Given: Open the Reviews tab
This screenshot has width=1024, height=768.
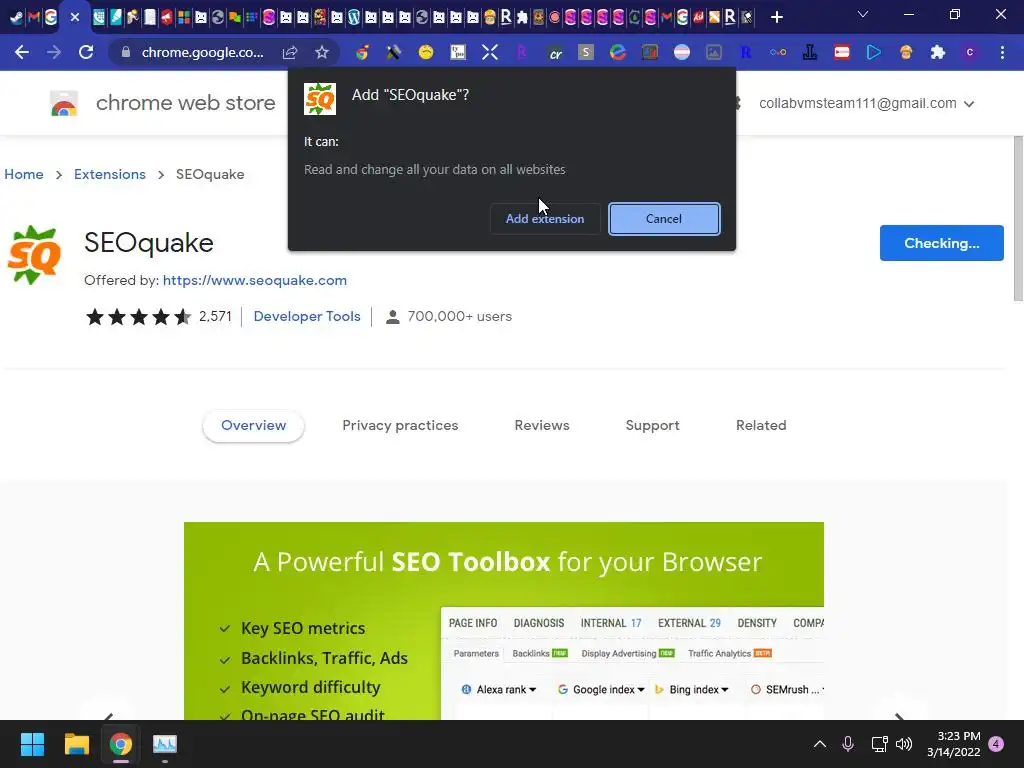Looking at the screenshot, I should [542, 425].
